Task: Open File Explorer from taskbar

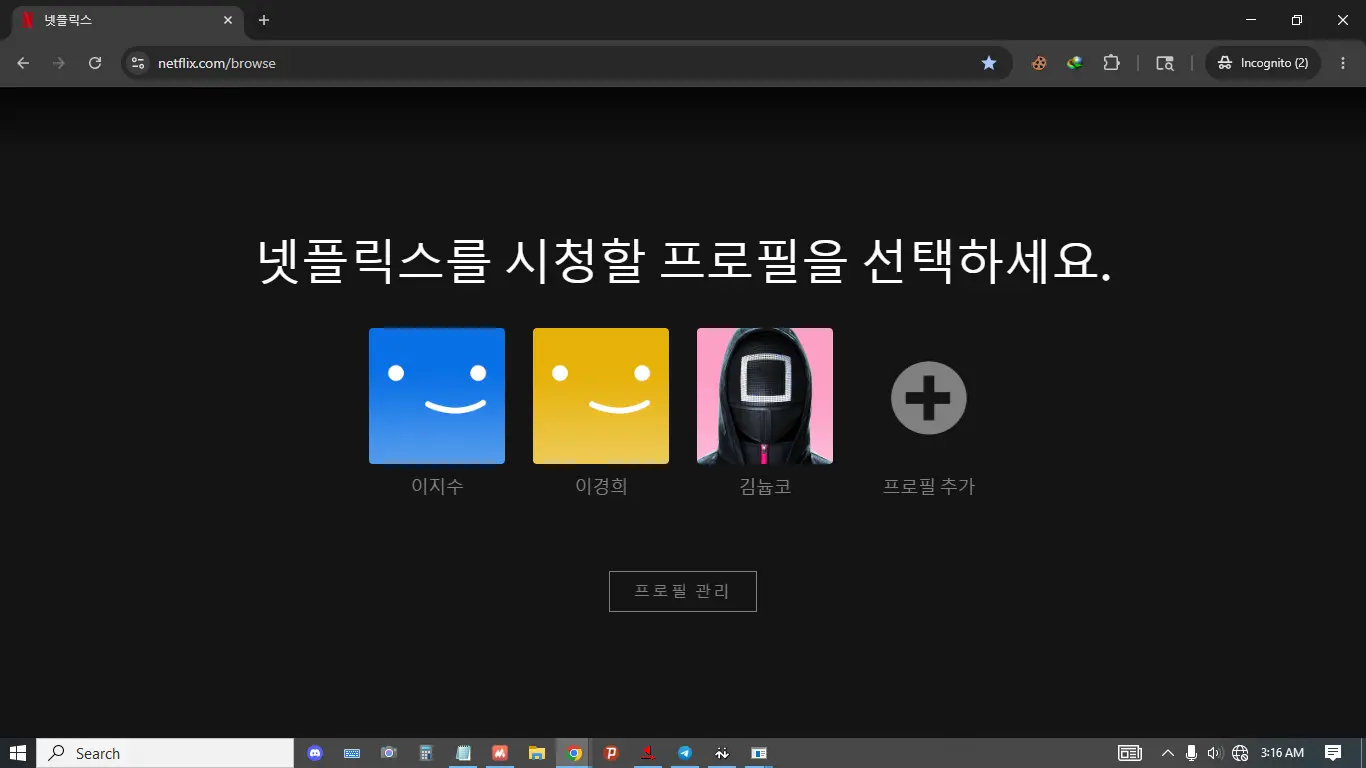Action: (x=537, y=753)
